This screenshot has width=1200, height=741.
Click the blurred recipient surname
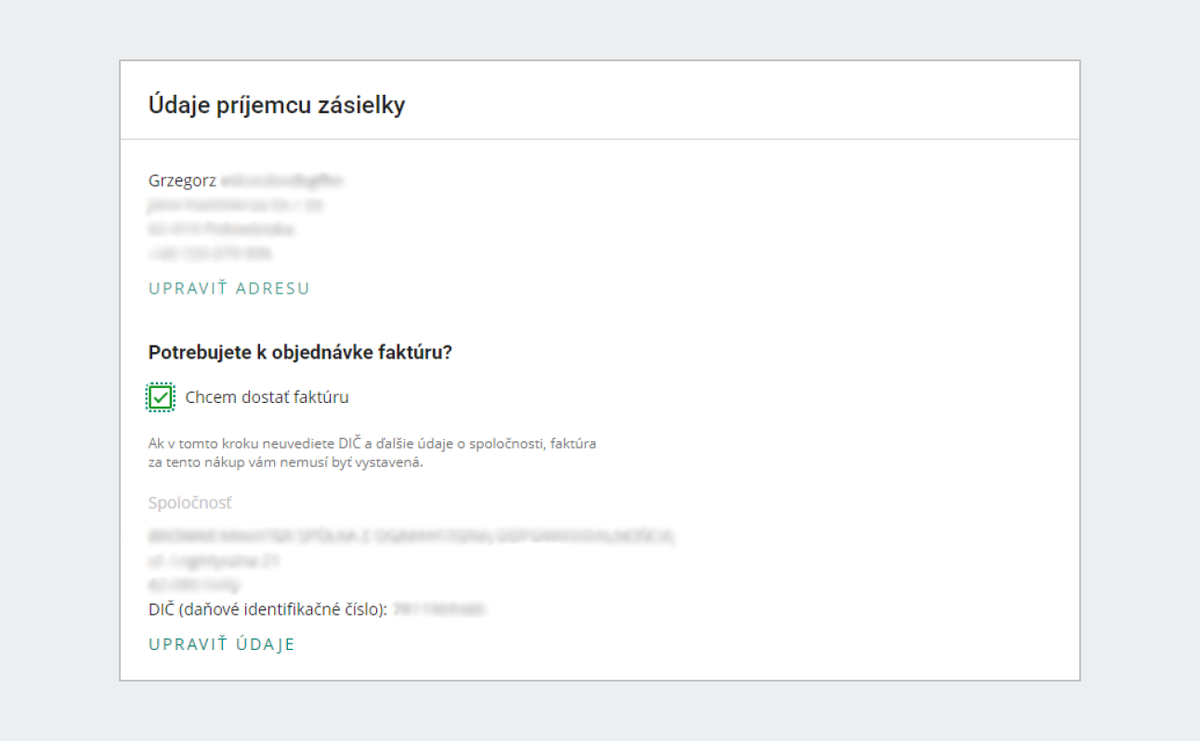coord(283,181)
